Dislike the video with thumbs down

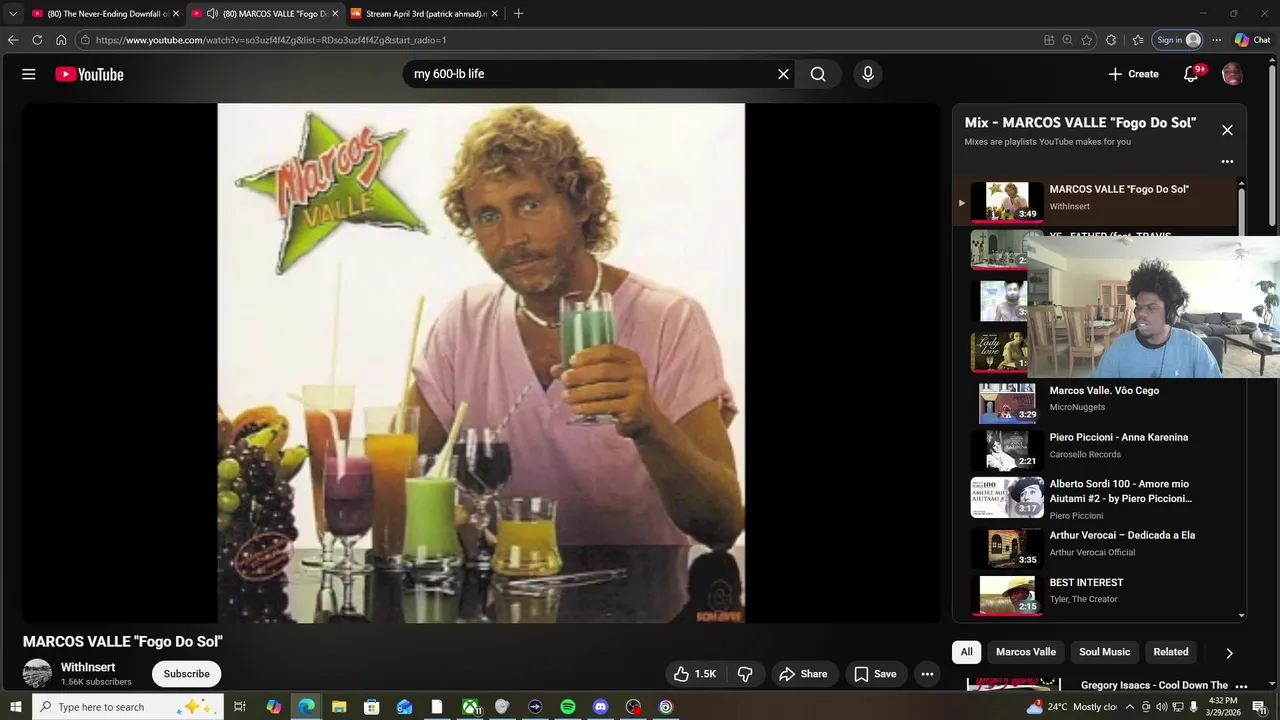point(745,674)
